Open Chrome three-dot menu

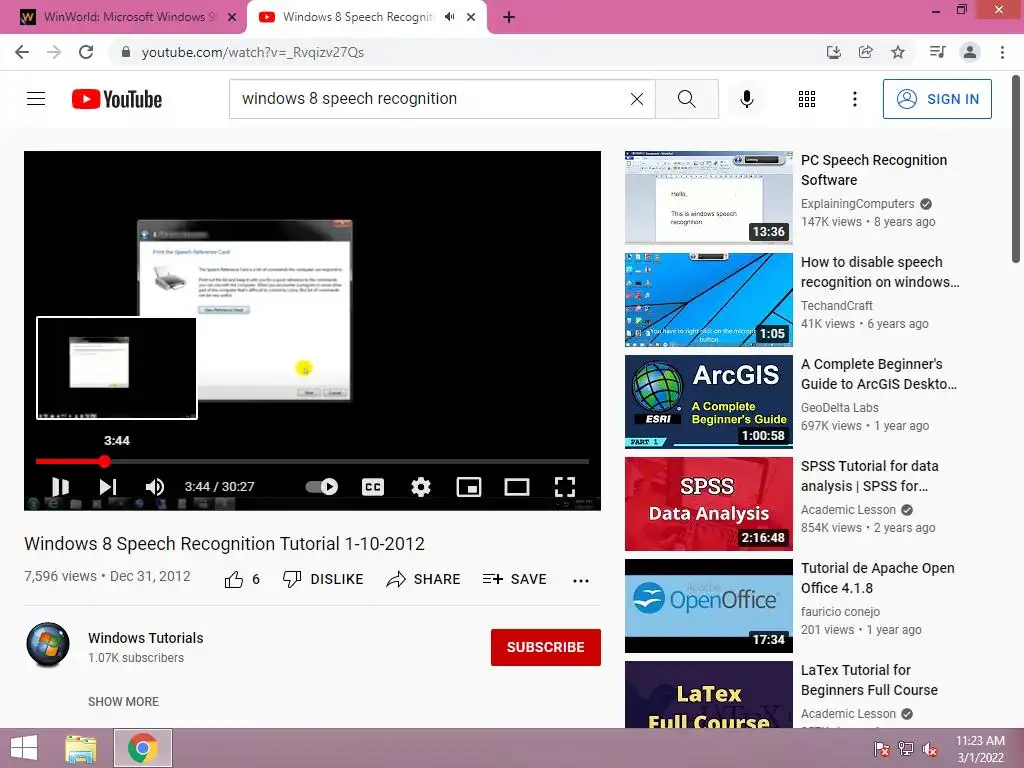pos(1002,52)
